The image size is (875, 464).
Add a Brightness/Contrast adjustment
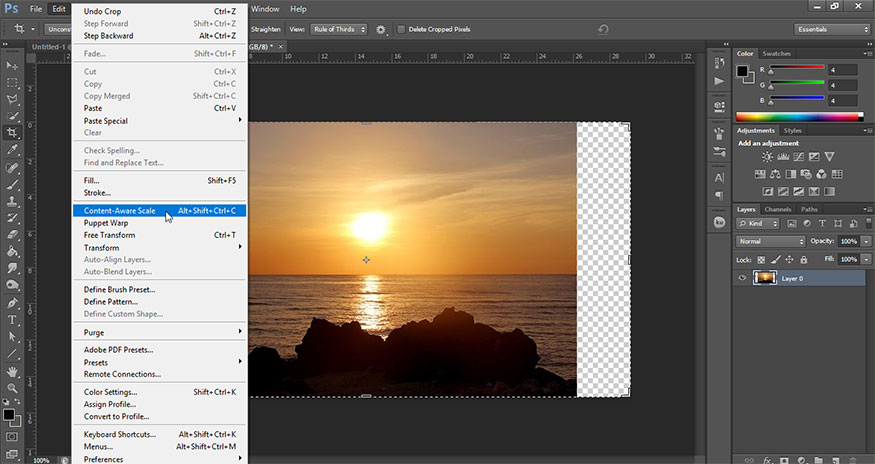[767, 157]
